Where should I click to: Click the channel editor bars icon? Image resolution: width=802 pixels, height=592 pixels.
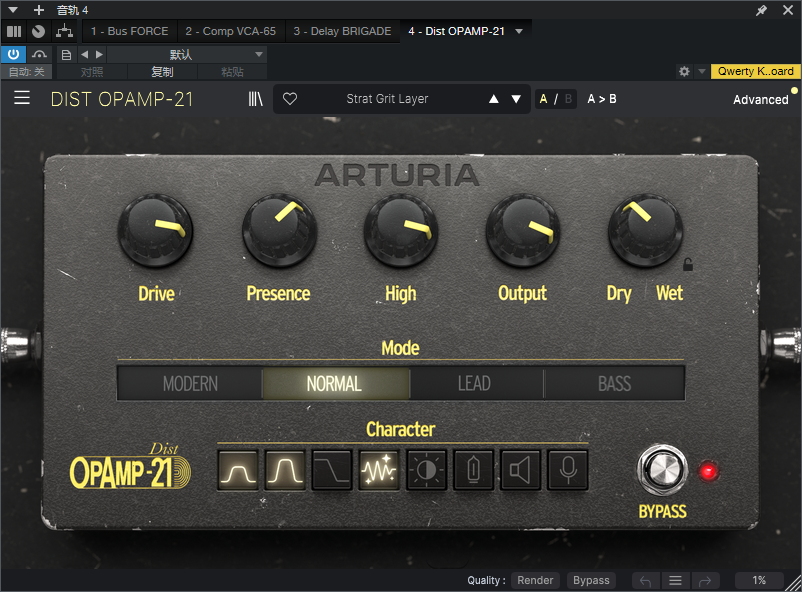pyautogui.click(x=14, y=31)
